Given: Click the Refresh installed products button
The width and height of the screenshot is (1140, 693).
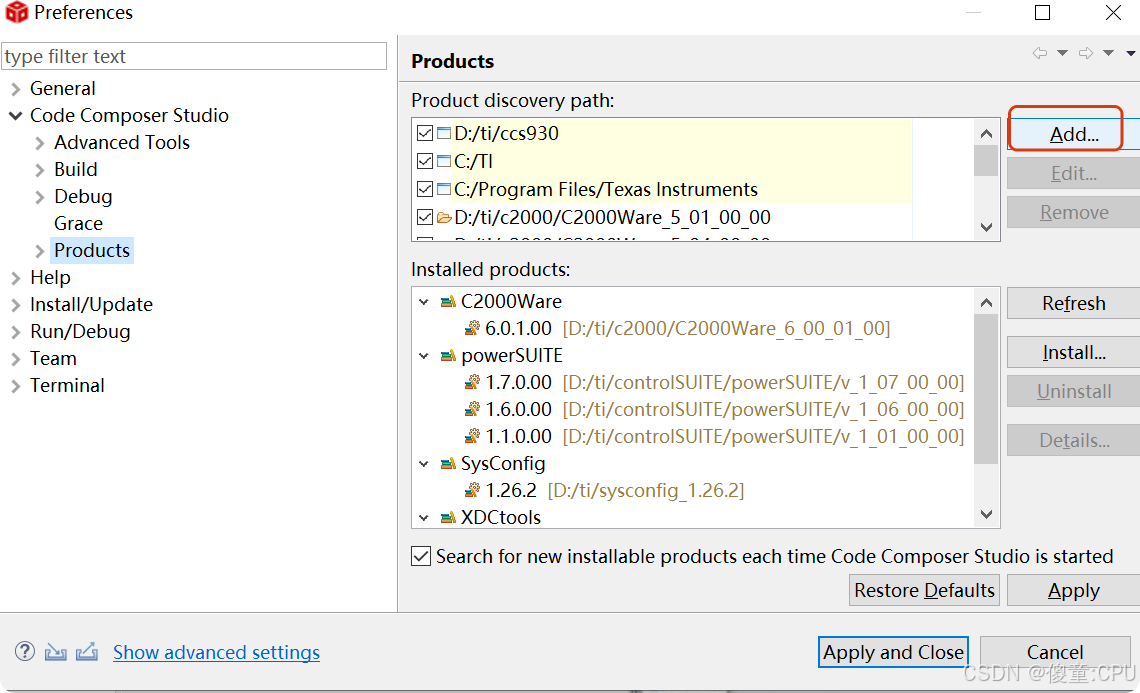Looking at the screenshot, I should [1074, 303].
